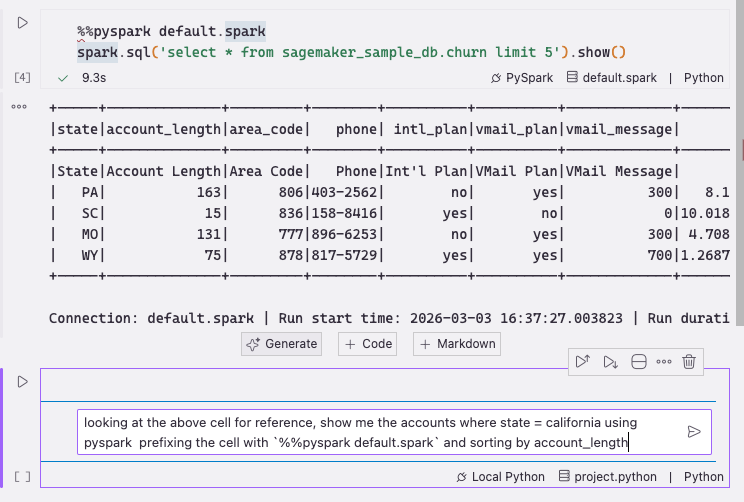Click the [4] execution count label
Screen dimensions: 744x502
22,77
